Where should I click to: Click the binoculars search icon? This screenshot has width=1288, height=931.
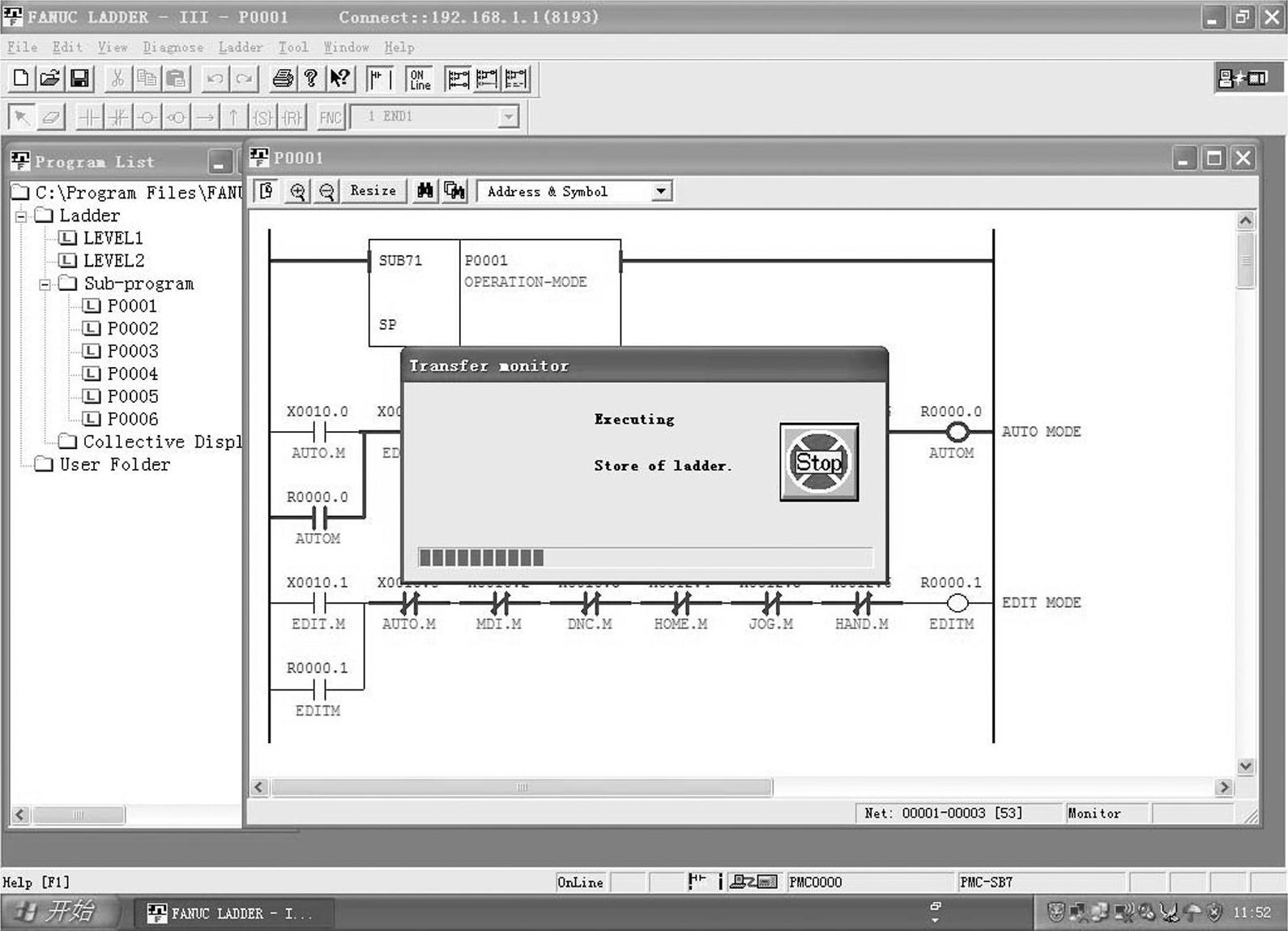424,191
